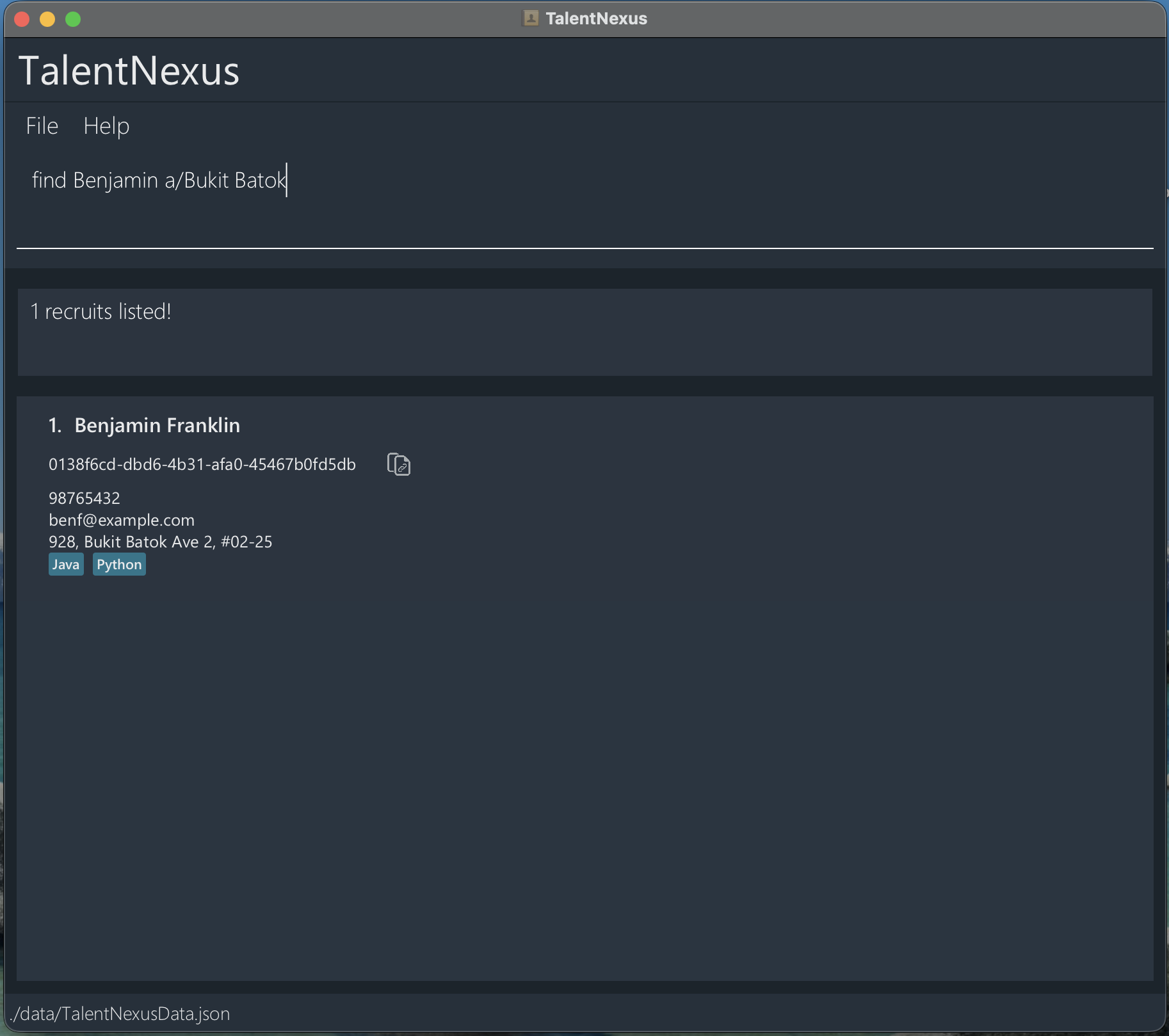Click empty area of recruit list panel
1169x1036 pixels.
click(576, 768)
